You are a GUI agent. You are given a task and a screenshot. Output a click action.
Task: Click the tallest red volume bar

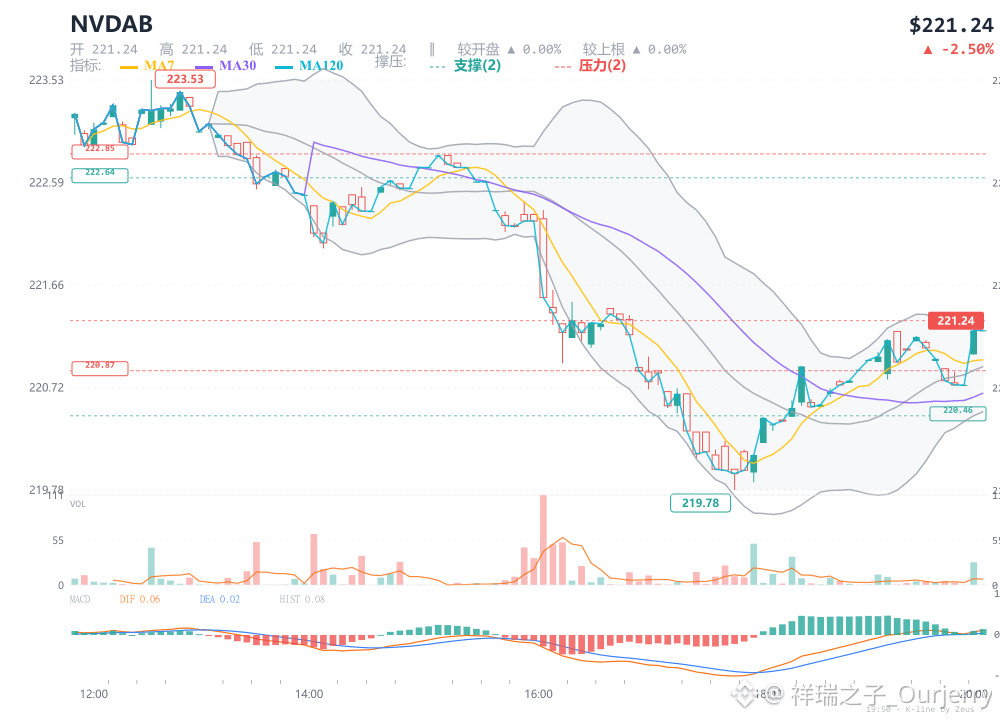(543, 540)
